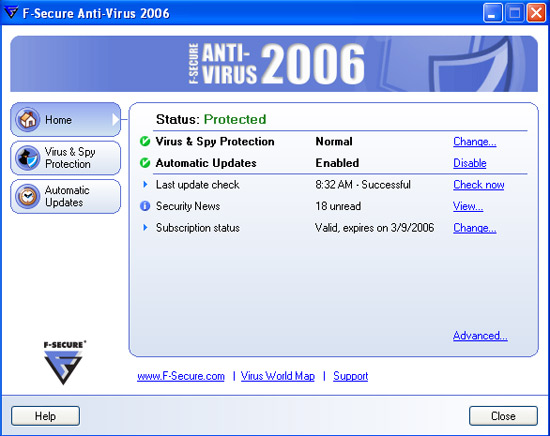Image resolution: width=550 pixels, height=436 pixels.
Task: Click the 'Last update check' label
Action: pos(197,185)
